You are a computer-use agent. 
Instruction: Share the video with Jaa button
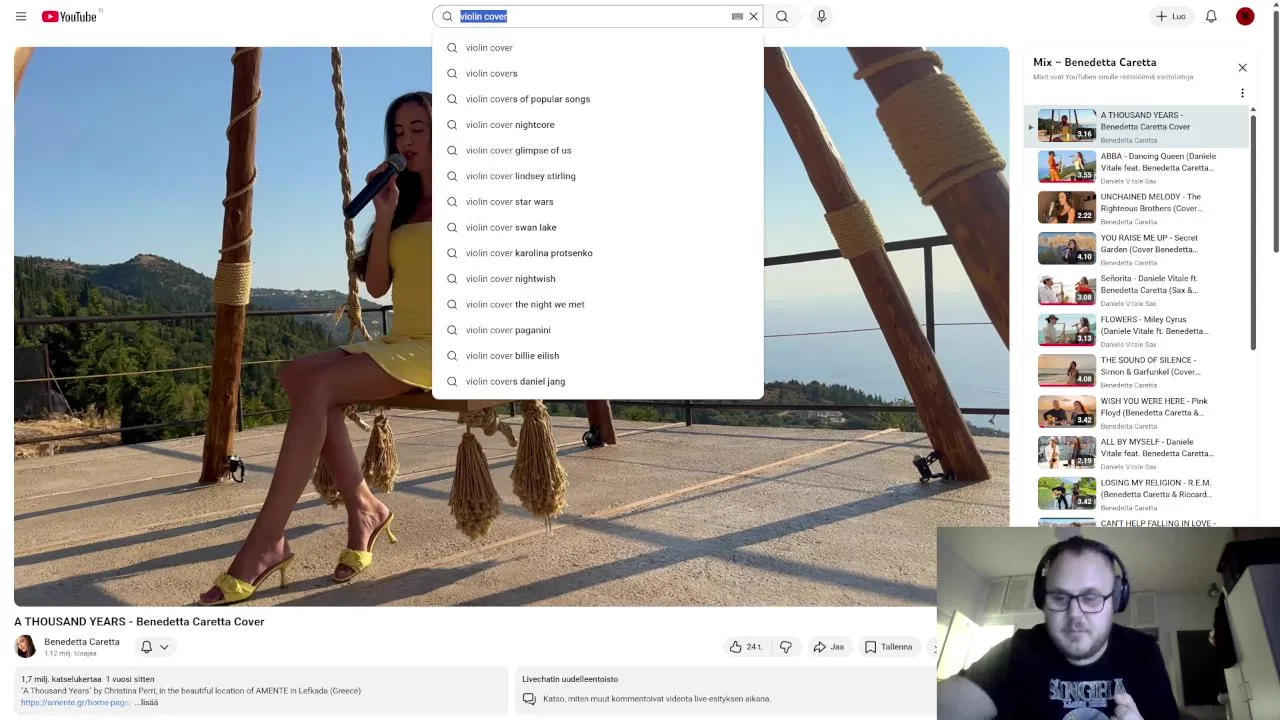tap(829, 647)
